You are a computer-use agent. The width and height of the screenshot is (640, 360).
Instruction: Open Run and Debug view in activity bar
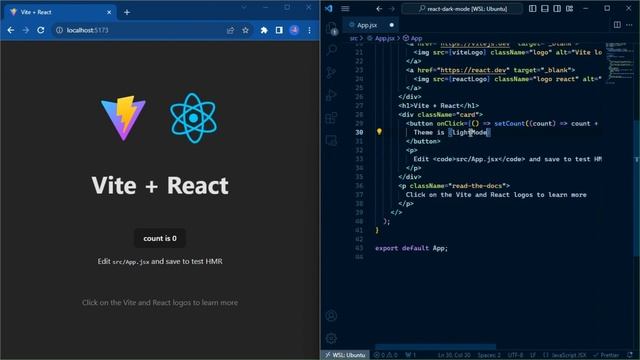click(331, 95)
